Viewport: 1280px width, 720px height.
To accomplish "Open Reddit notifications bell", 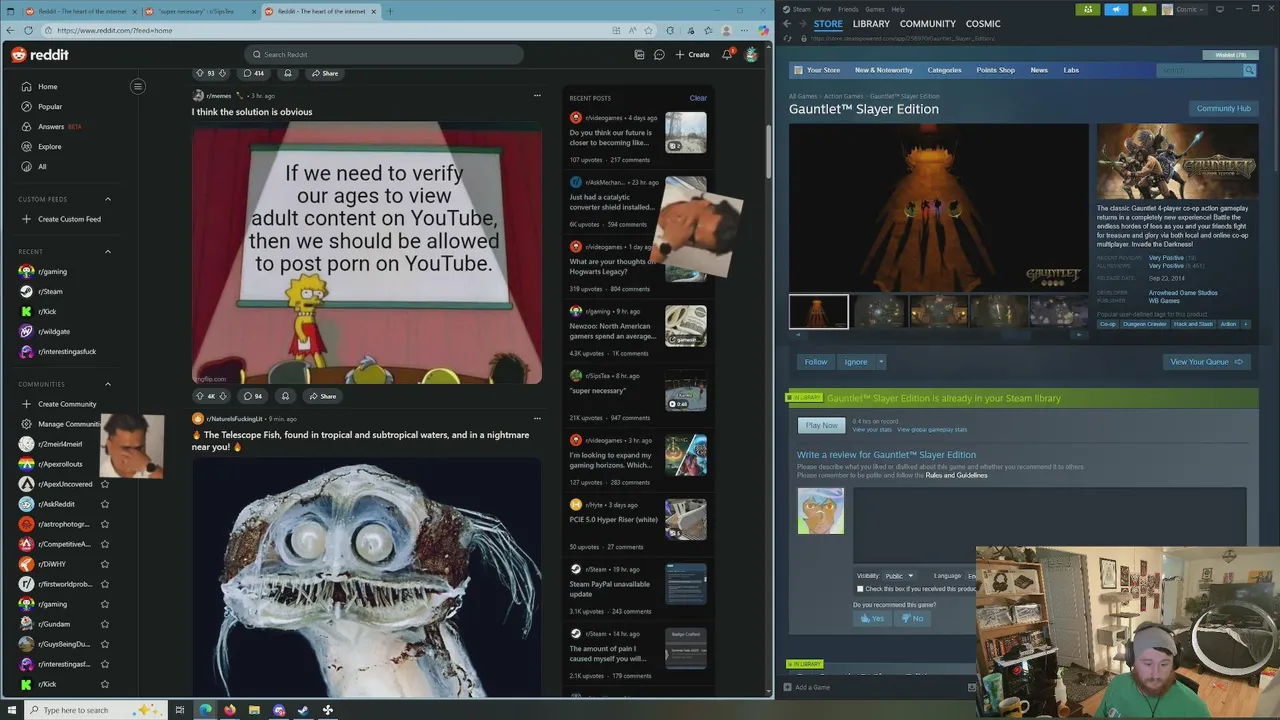I will pos(727,55).
